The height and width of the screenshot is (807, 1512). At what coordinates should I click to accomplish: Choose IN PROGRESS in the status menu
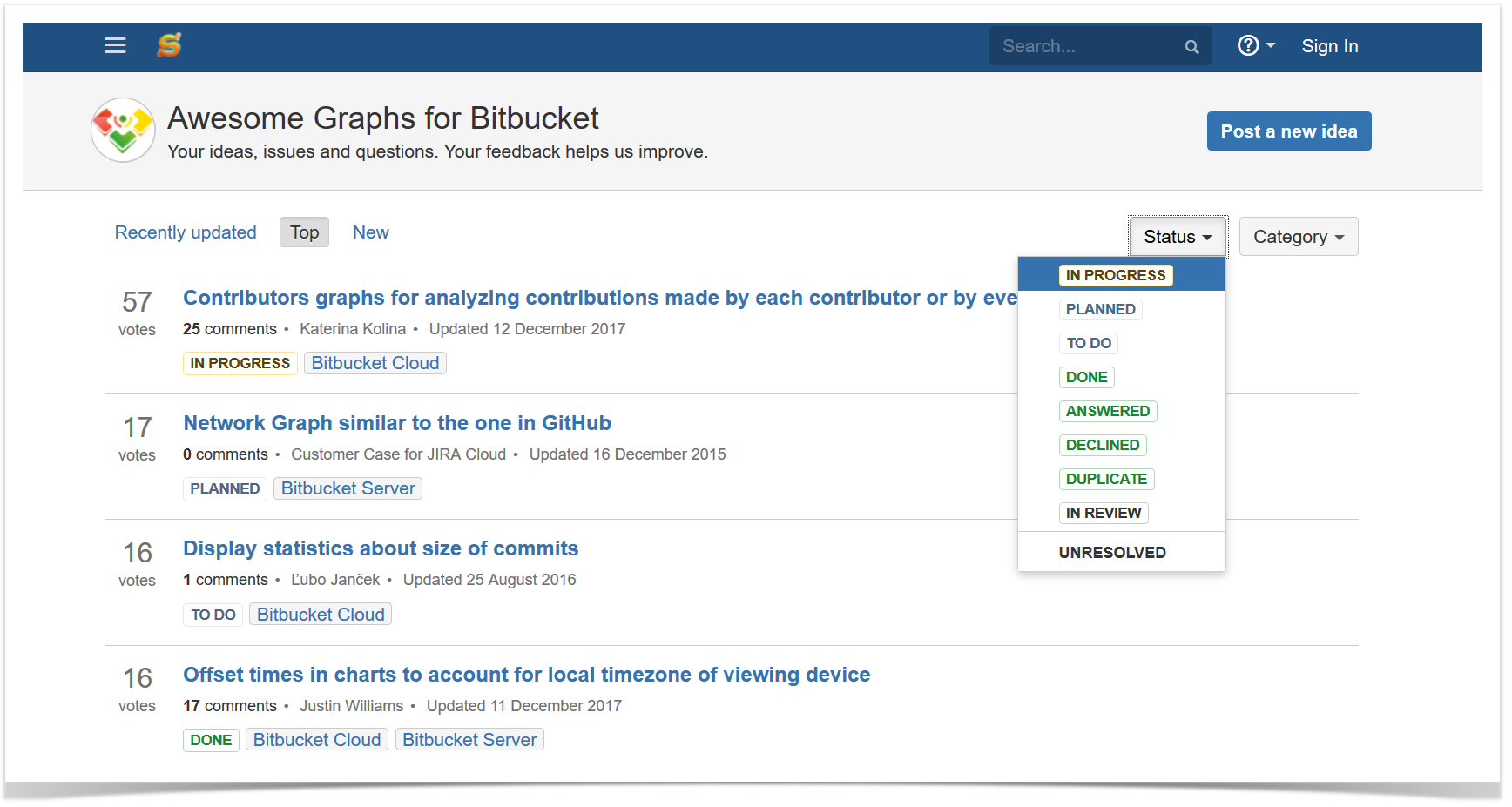[x=1121, y=275]
